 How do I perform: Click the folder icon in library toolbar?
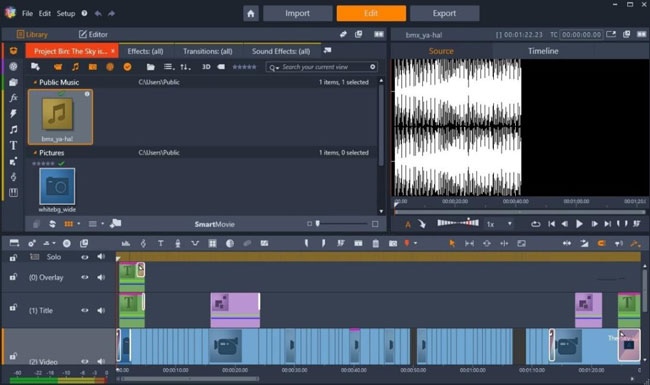point(150,67)
